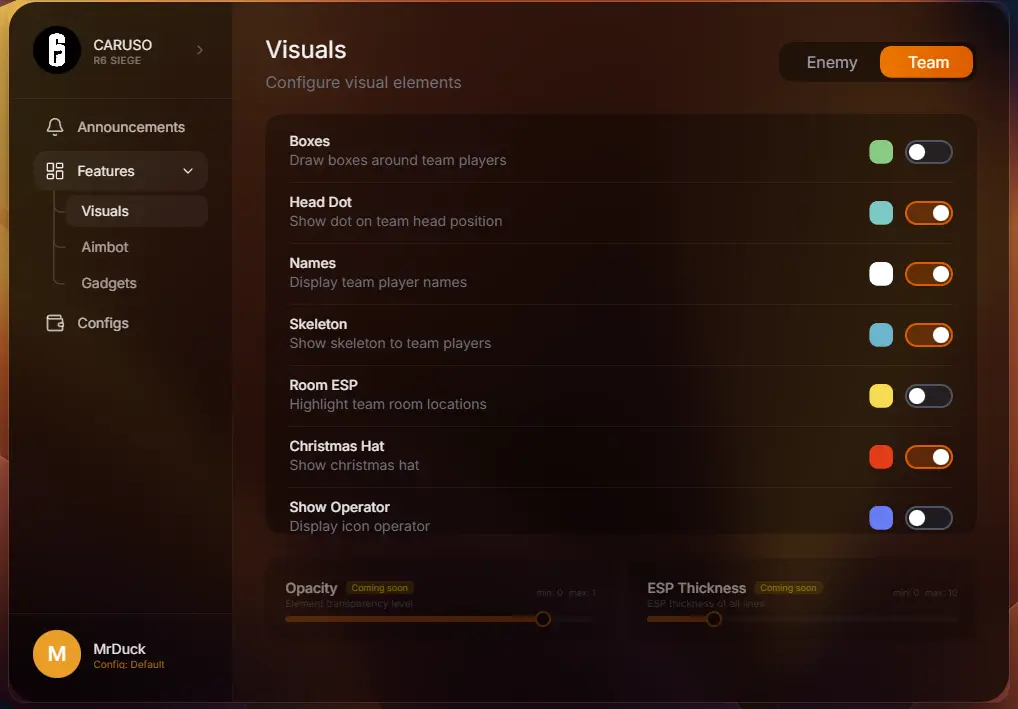Expand the arrow next to CARUSO
Image resolution: width=1018 pixels, height=709 pixels.
pyautogui.click(x=199, y=49)
